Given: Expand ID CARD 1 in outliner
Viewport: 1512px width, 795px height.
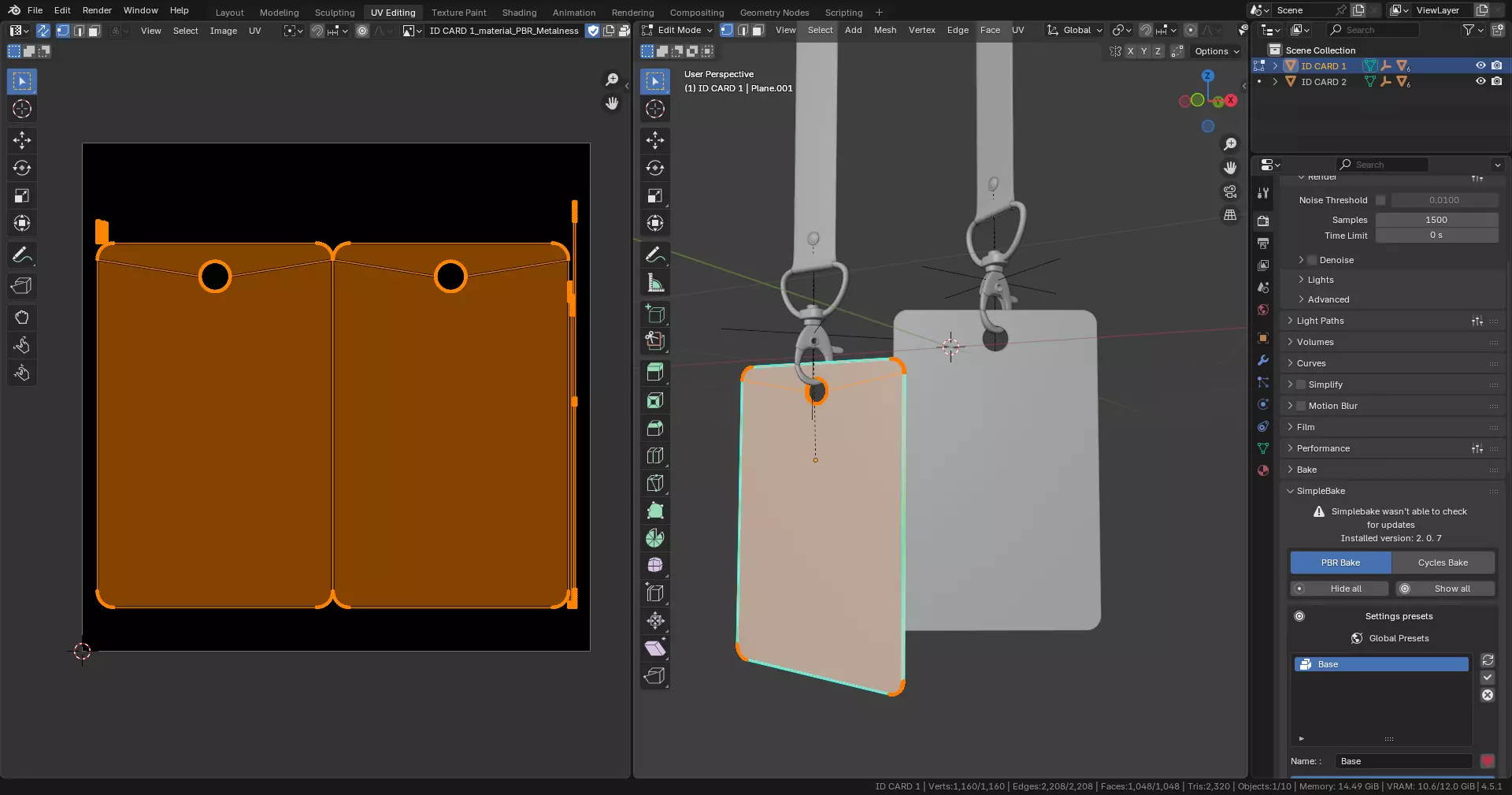Looking at the screenshot, I should coord(1275,66).
